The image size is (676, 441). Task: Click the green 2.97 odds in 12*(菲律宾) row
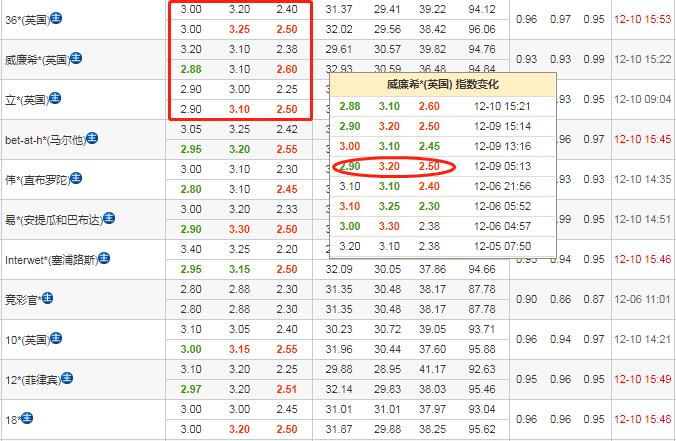coord(191,389)
